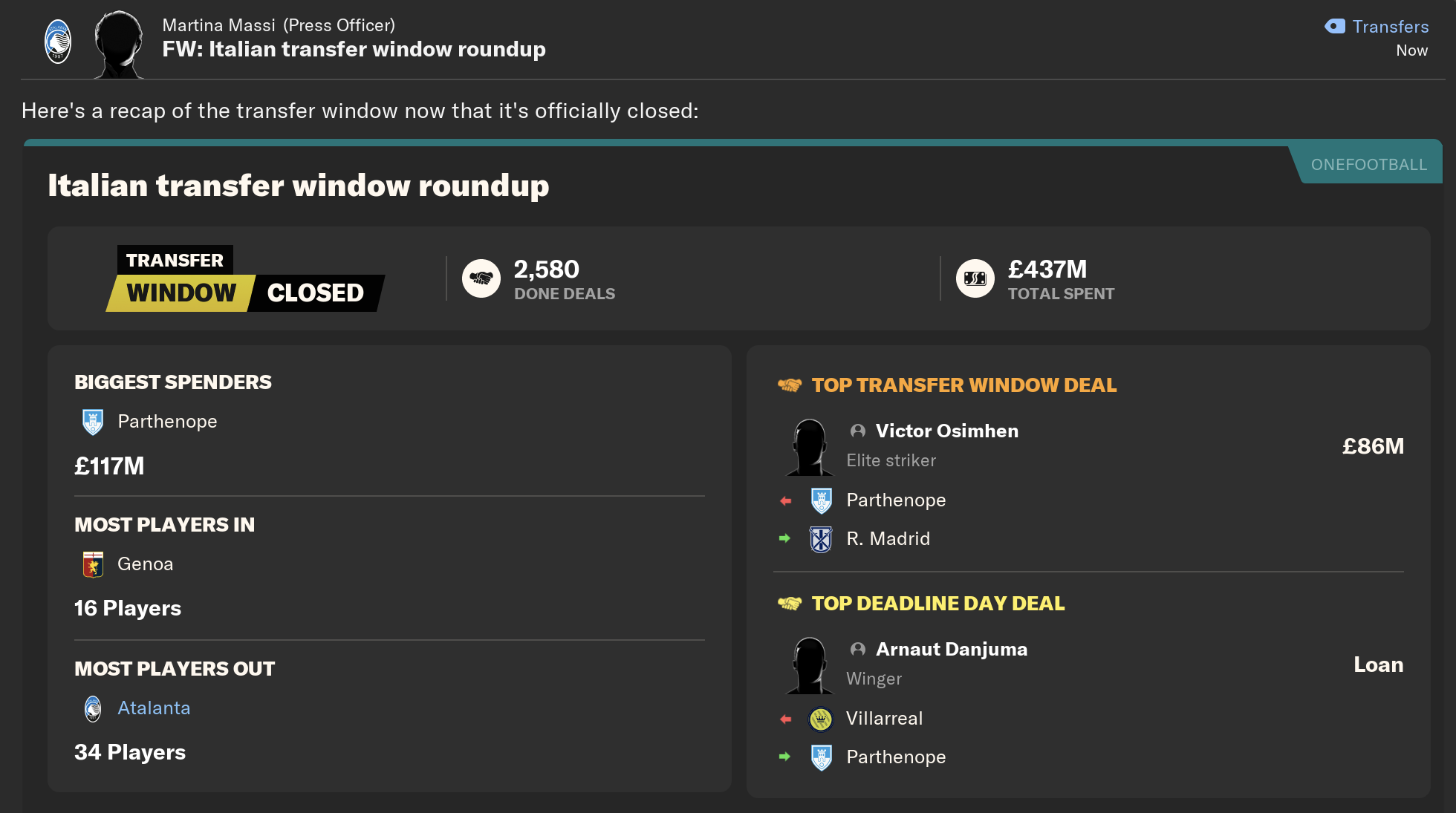
Task: Open Genoa club name link
Action: [x=146, y=564]
